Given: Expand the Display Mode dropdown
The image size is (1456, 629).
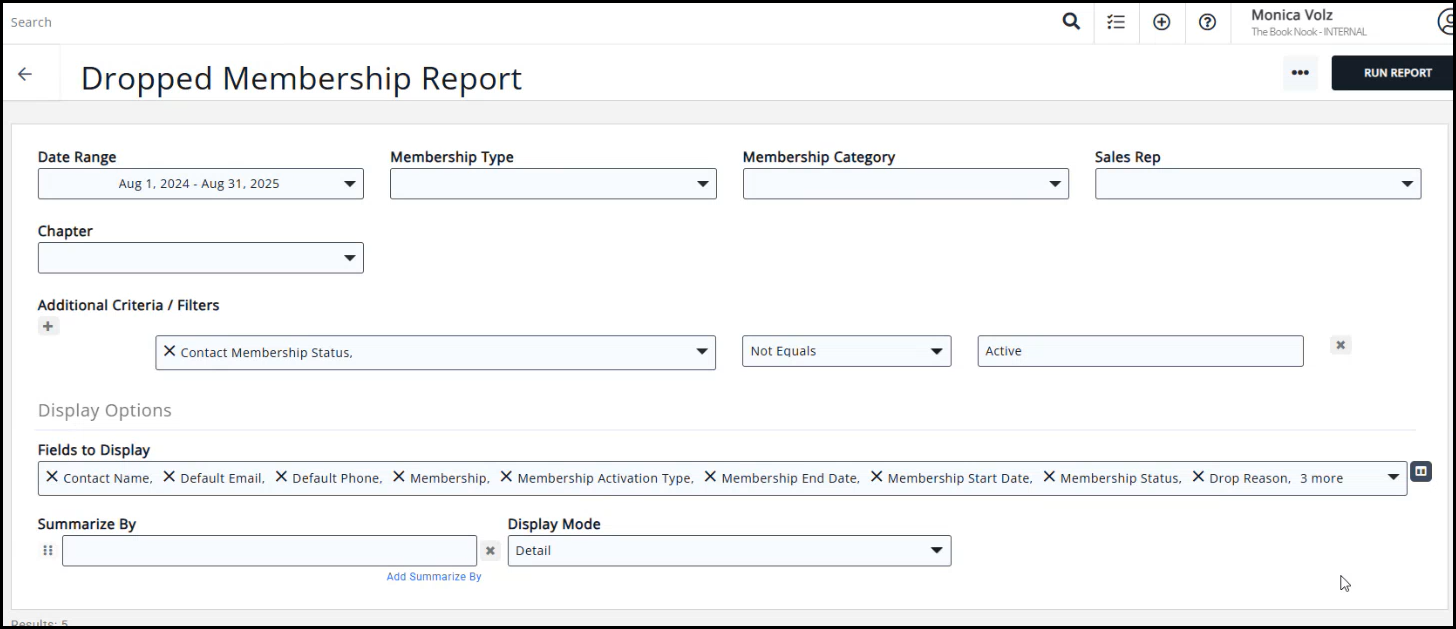Looking at the screenshot, I should (936, 550).
